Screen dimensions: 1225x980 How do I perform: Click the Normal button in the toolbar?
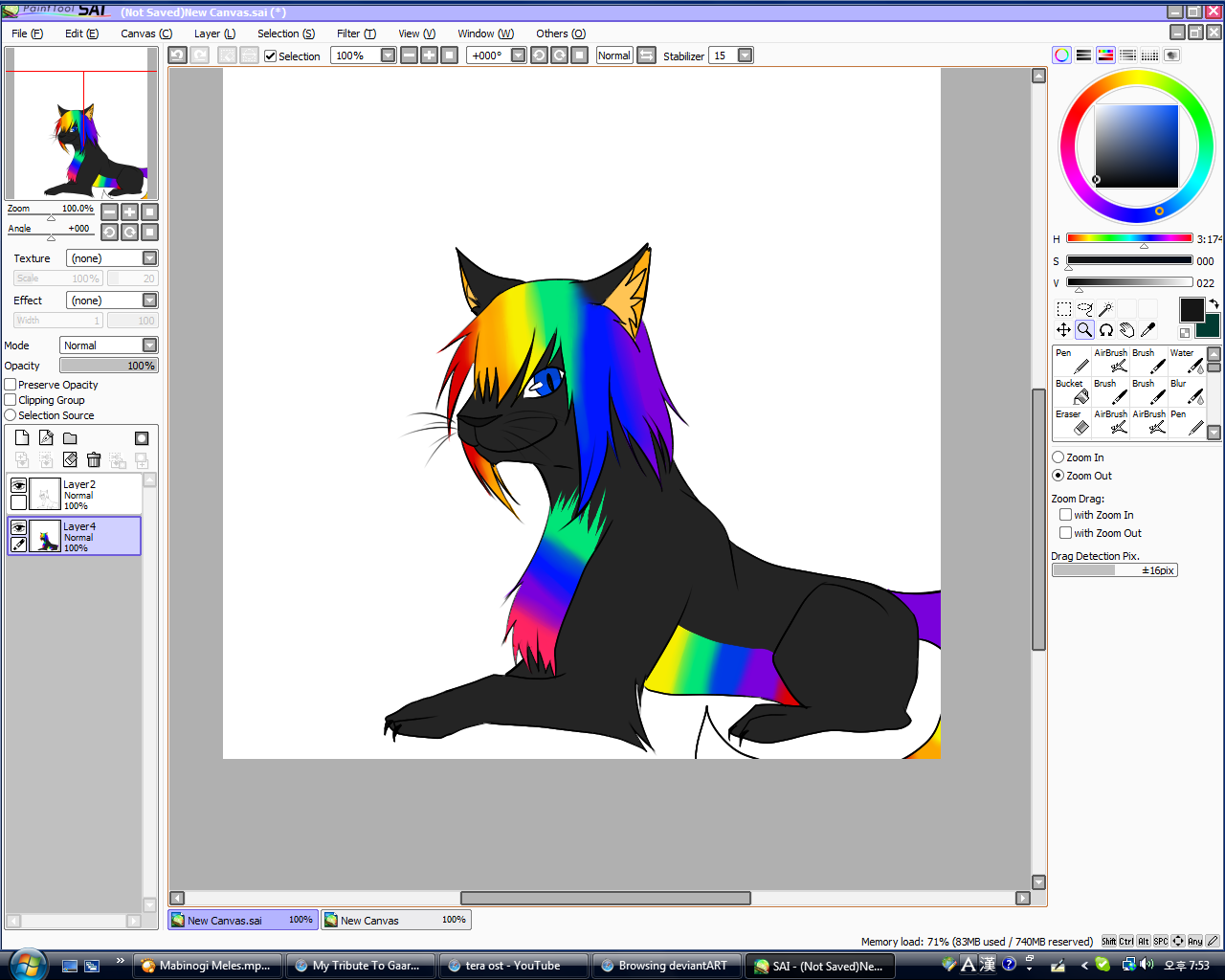pyautogui.click(x=614, y=56)
